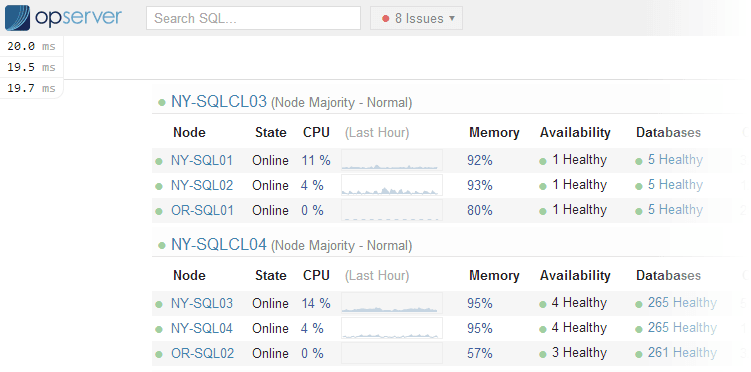Click the Opserver logo icon
Screen dimensions: 751x372
pos(17,18)
